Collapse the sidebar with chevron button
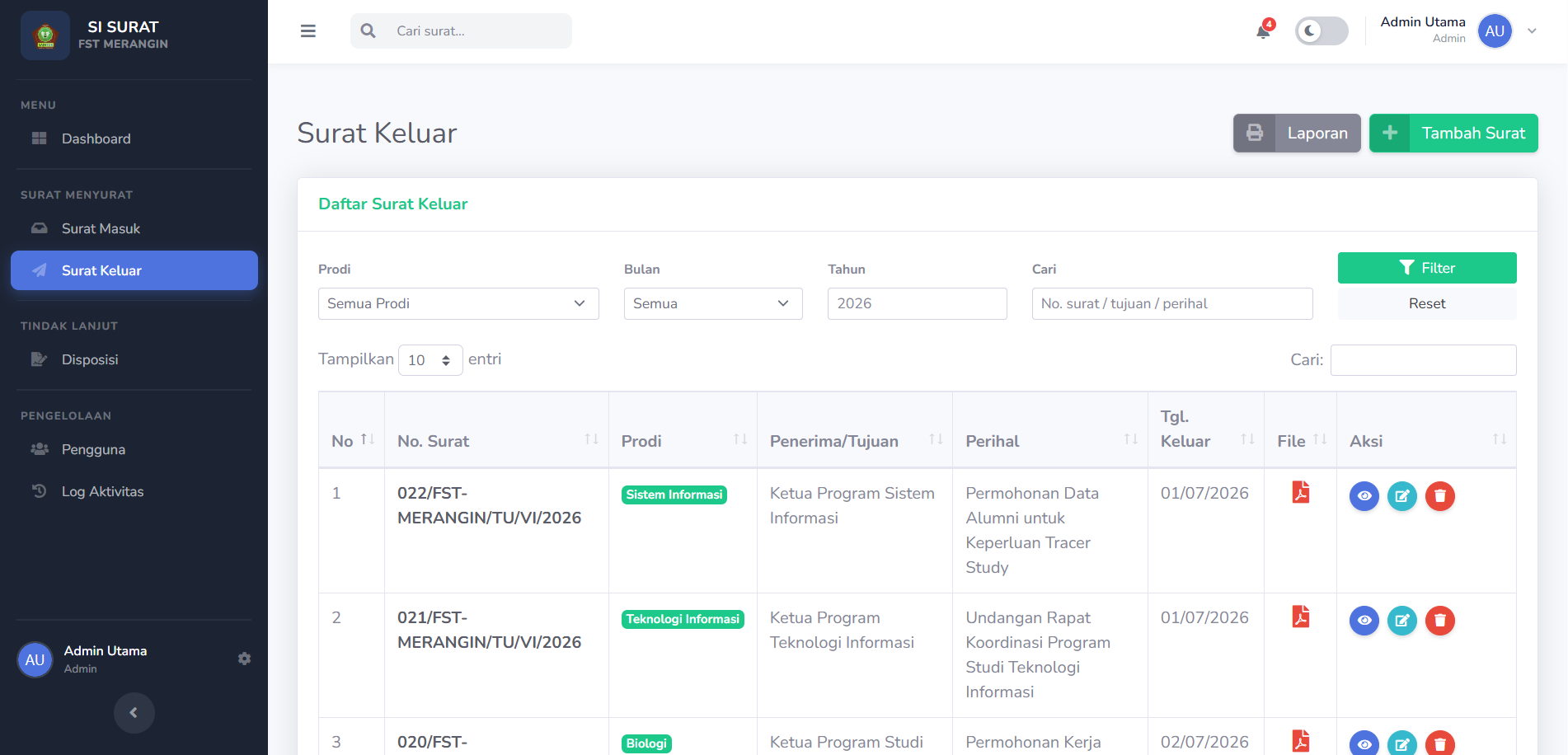1568x755 pixels. pyautogui.click(x=134, y=713)
